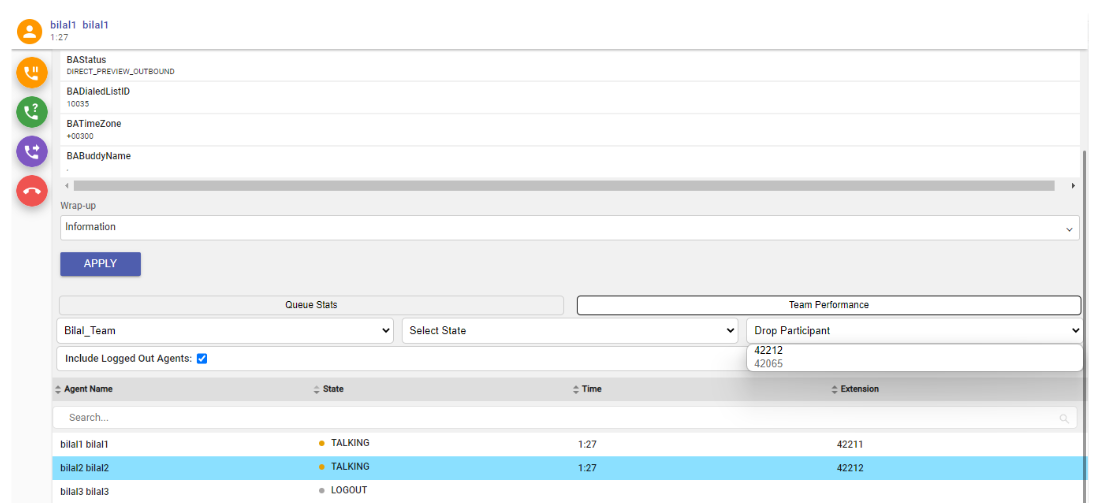This screenshot has width=1102, height=503.
Task: Click the orange hold call icon
Action: point(32,73)
